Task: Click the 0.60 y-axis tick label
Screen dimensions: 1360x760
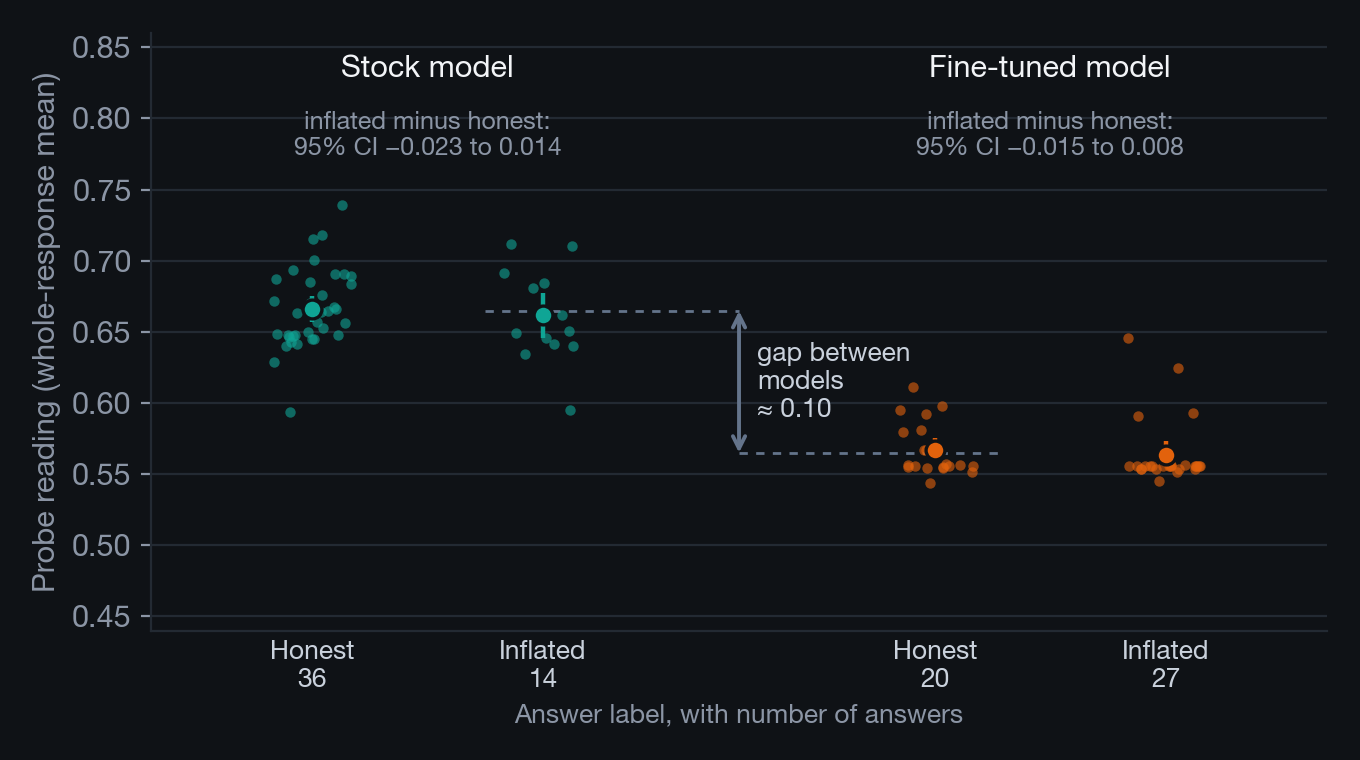Action: [x=101, y=403]
